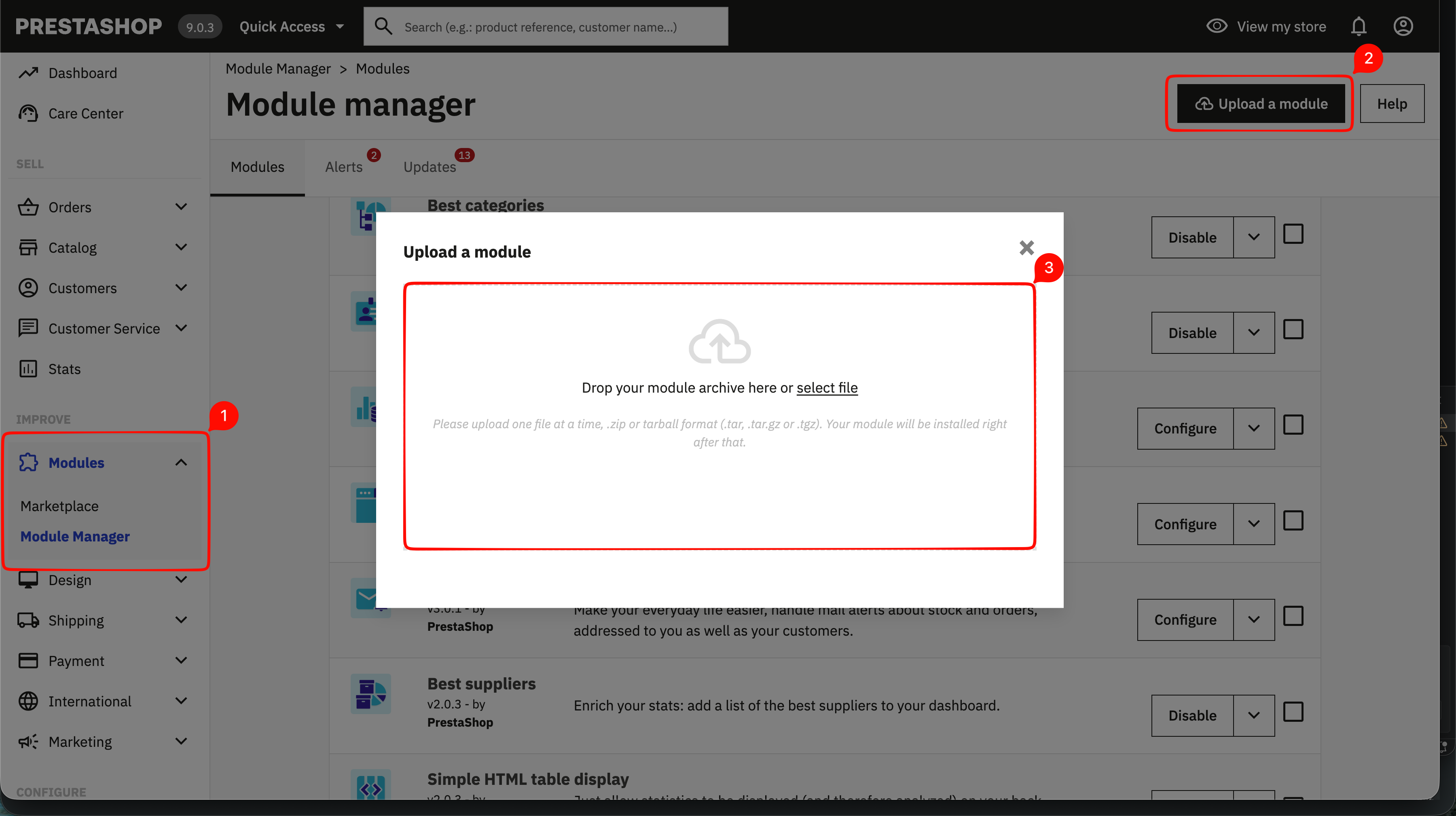Click the Modules breadcrumb text
Image resolution: width=1456 pixels, height=816 pixels.
pyautogui.click(x=383, y=68)
